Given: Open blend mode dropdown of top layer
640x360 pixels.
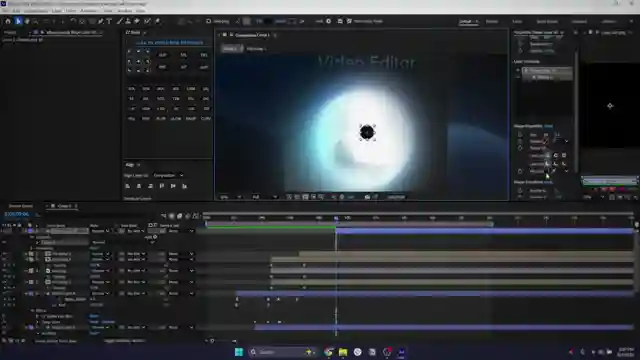Looking at the screenshot, I should point(100,231).
